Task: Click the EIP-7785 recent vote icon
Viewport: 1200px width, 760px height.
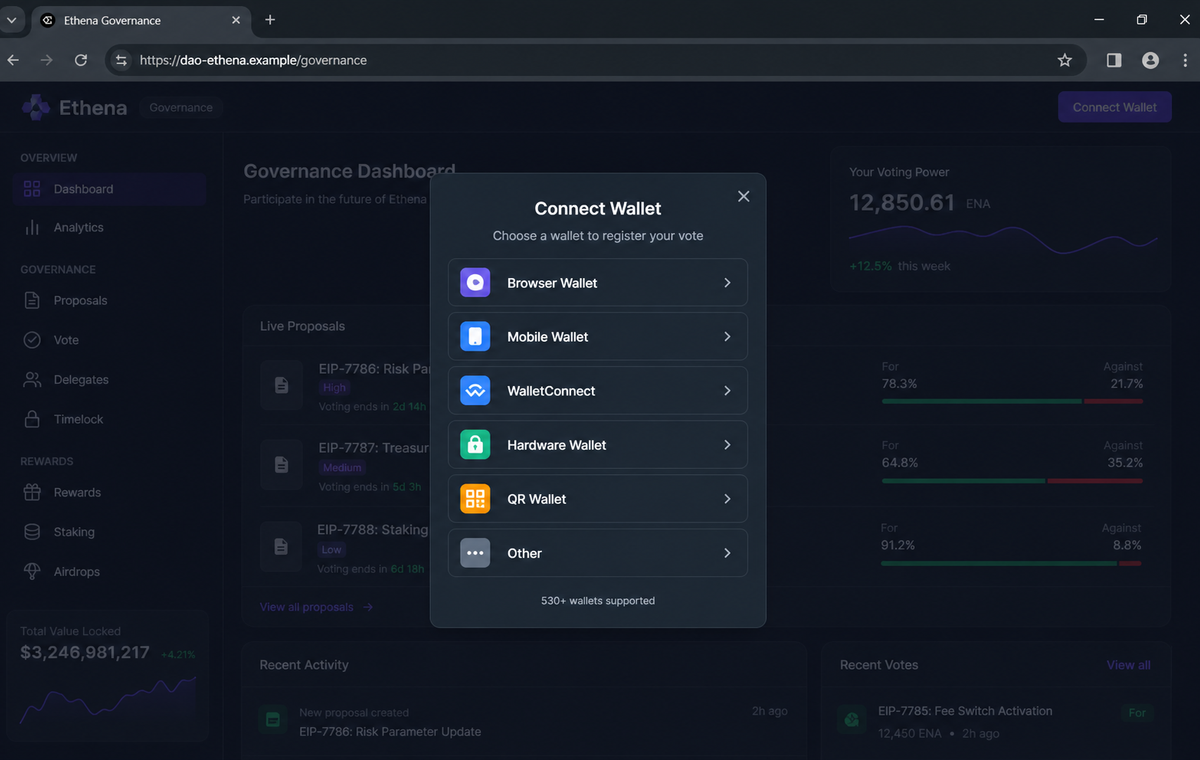Action: coord(852,719)
